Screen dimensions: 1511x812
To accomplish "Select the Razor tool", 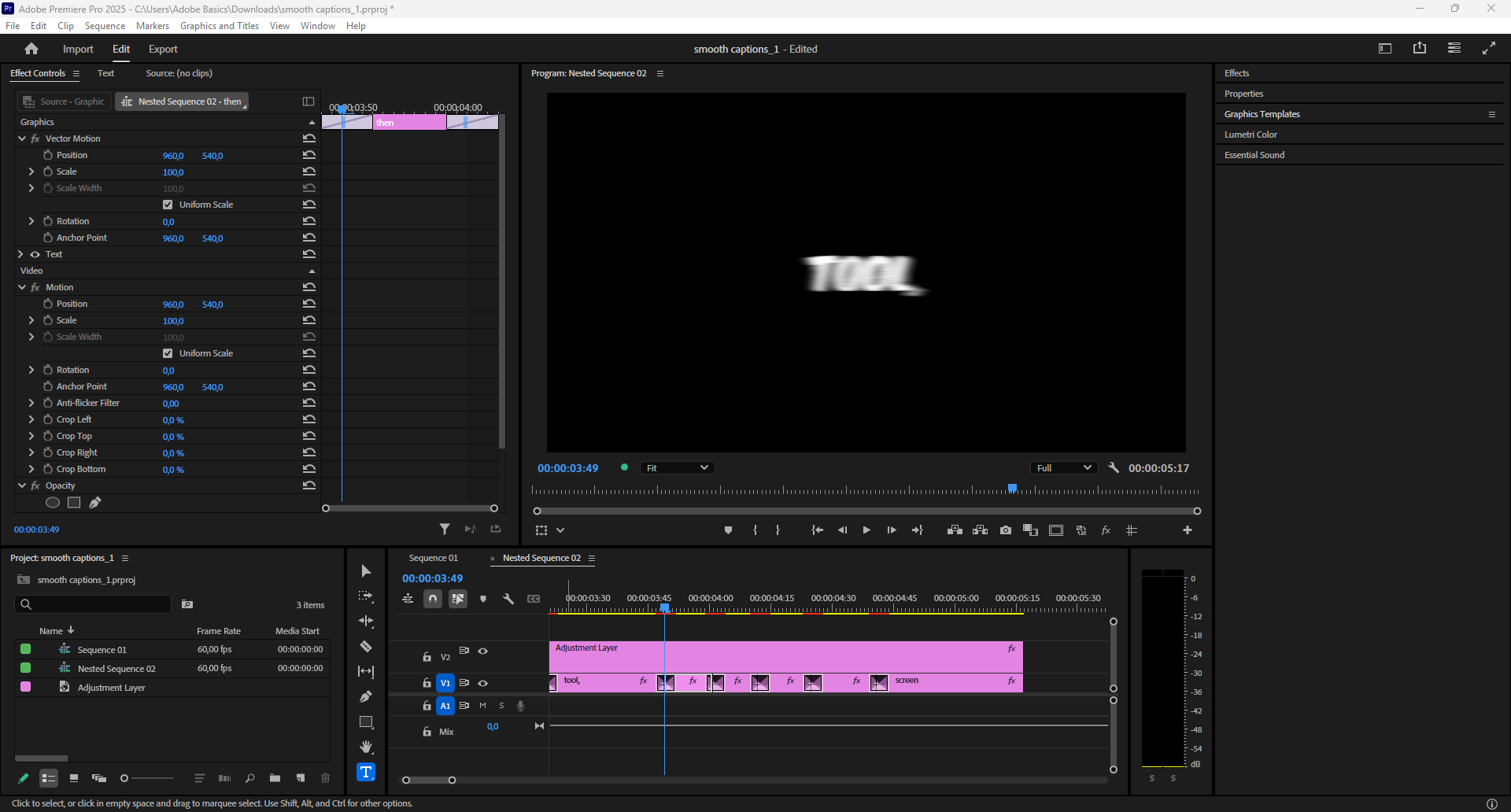I will coord(366,647).
